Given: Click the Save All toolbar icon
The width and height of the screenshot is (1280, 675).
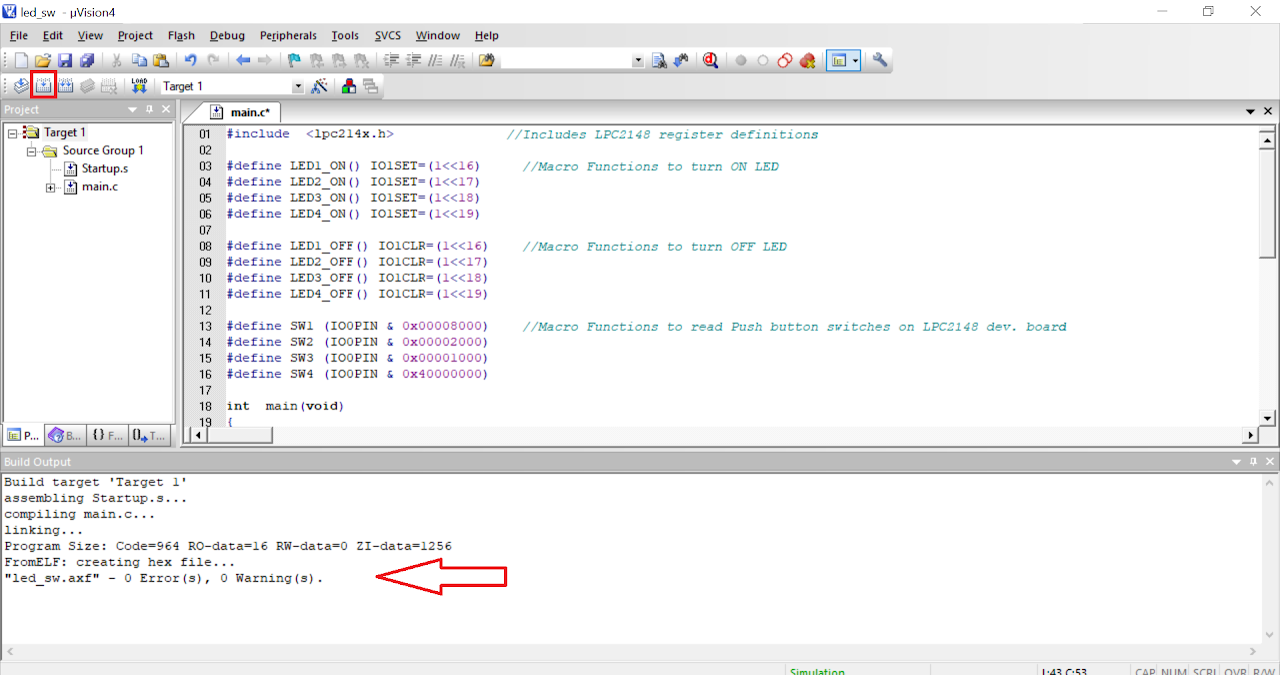Looking at the screenshot, I should [87, 60].
